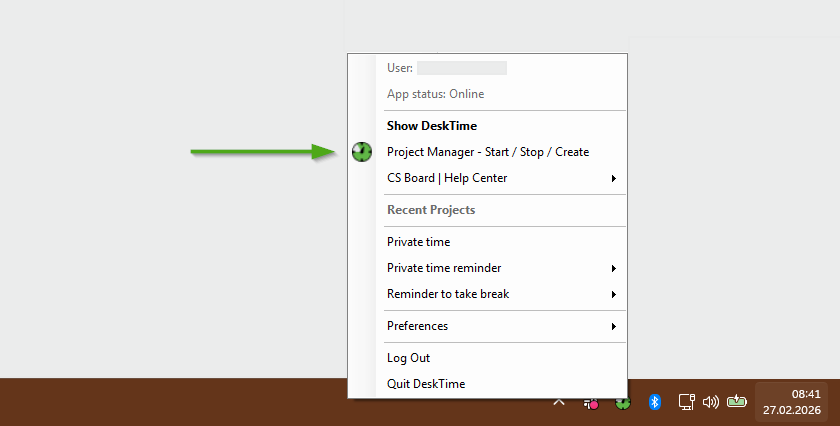Screen dimensions: 840x426
Task: Expand the CS Board | Help Center submenu arrow
Action: (x=613, y=178)
